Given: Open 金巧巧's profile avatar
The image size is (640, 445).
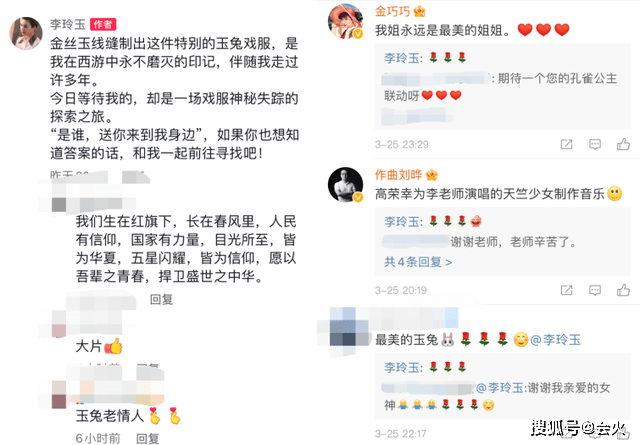Looking at the screenshot, I should [x=346, y=21].
